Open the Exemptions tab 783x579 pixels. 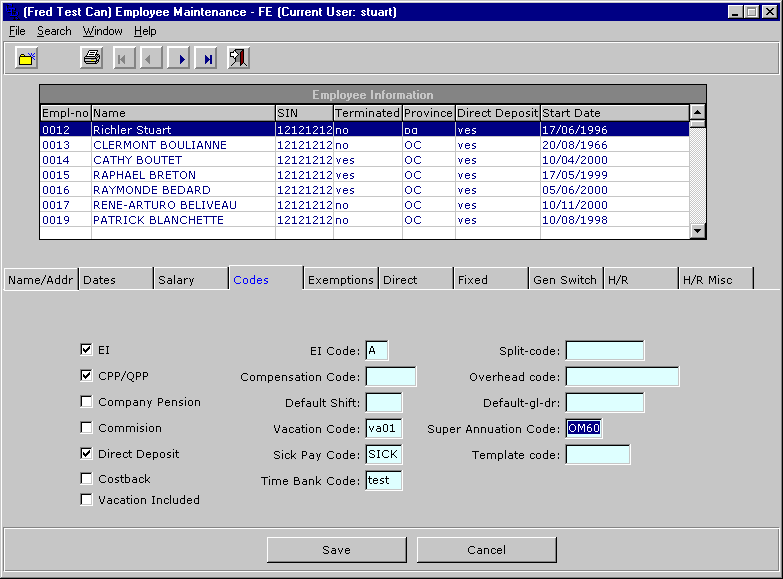340,280
